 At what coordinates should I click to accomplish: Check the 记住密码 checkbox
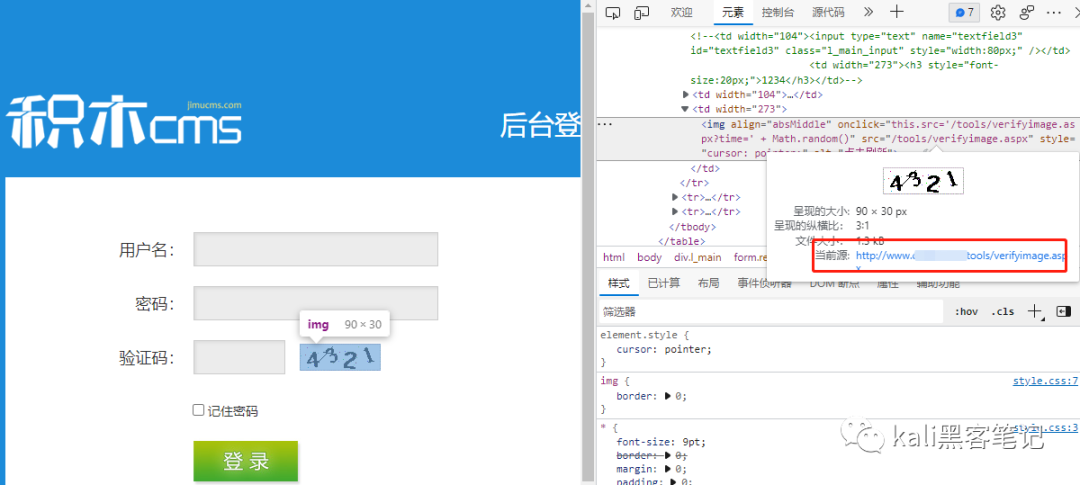pyautogui.click(x=198, y=411)
